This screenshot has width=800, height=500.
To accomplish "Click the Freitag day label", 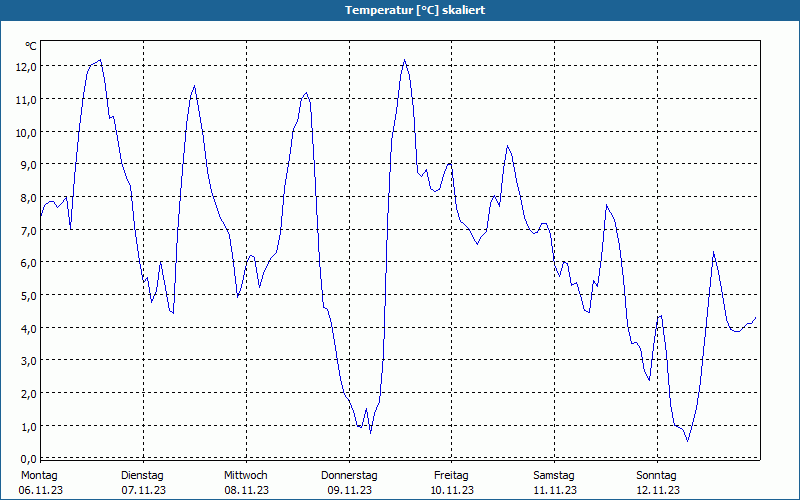I will pos(451,476).
